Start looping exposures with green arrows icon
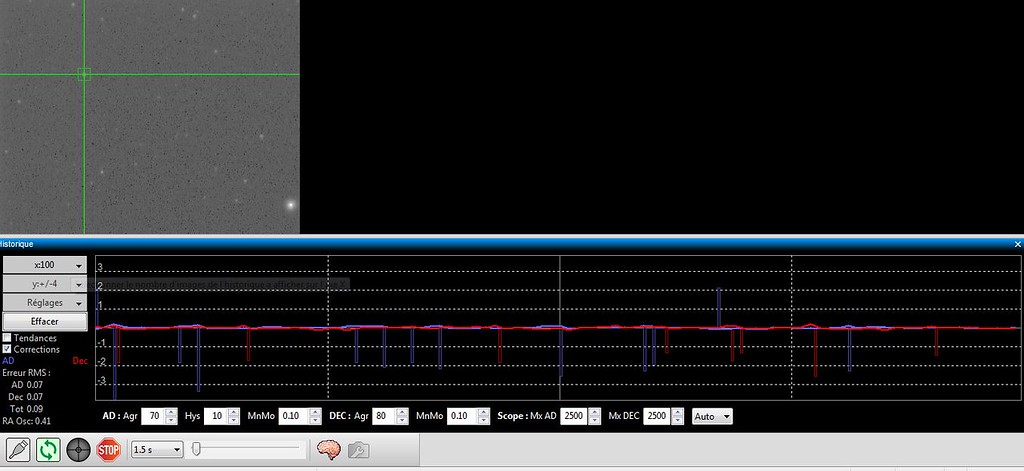Image resolution: width=1024 pixels, height=471 pixels. click(48, 449)
